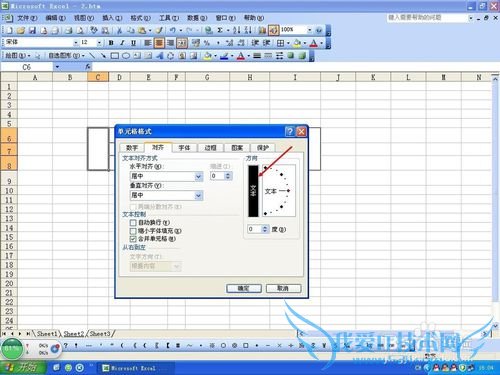Select the Oval drawing tool

pos(126,56)
